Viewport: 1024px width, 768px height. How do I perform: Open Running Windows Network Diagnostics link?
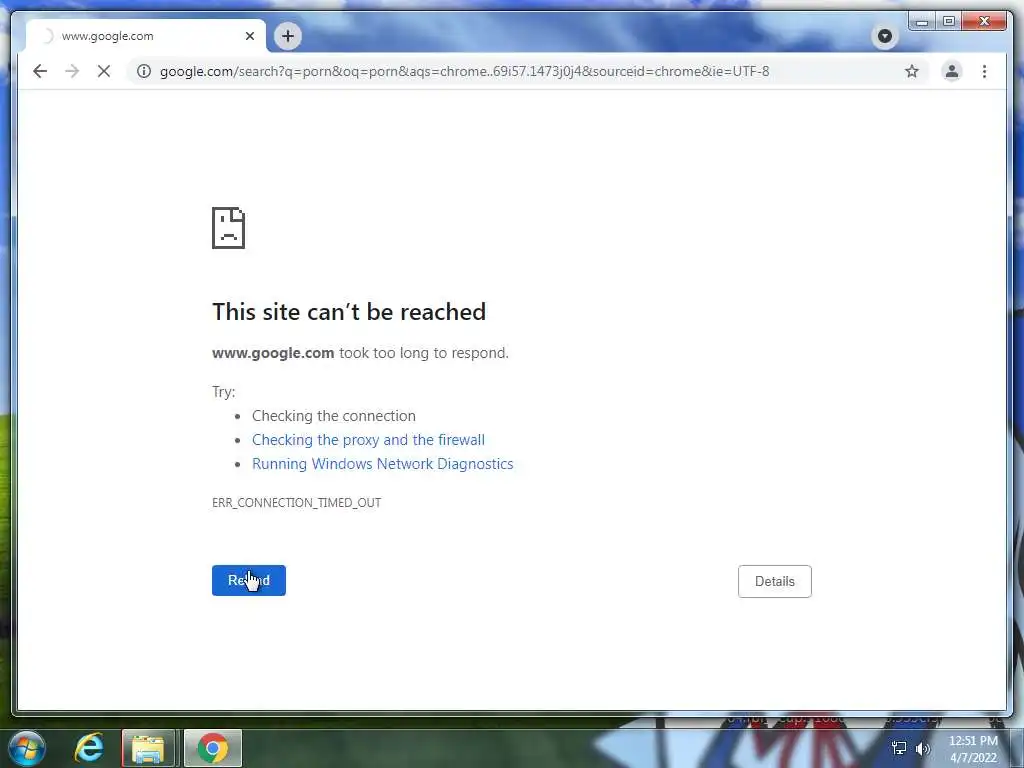click(383, 464)
